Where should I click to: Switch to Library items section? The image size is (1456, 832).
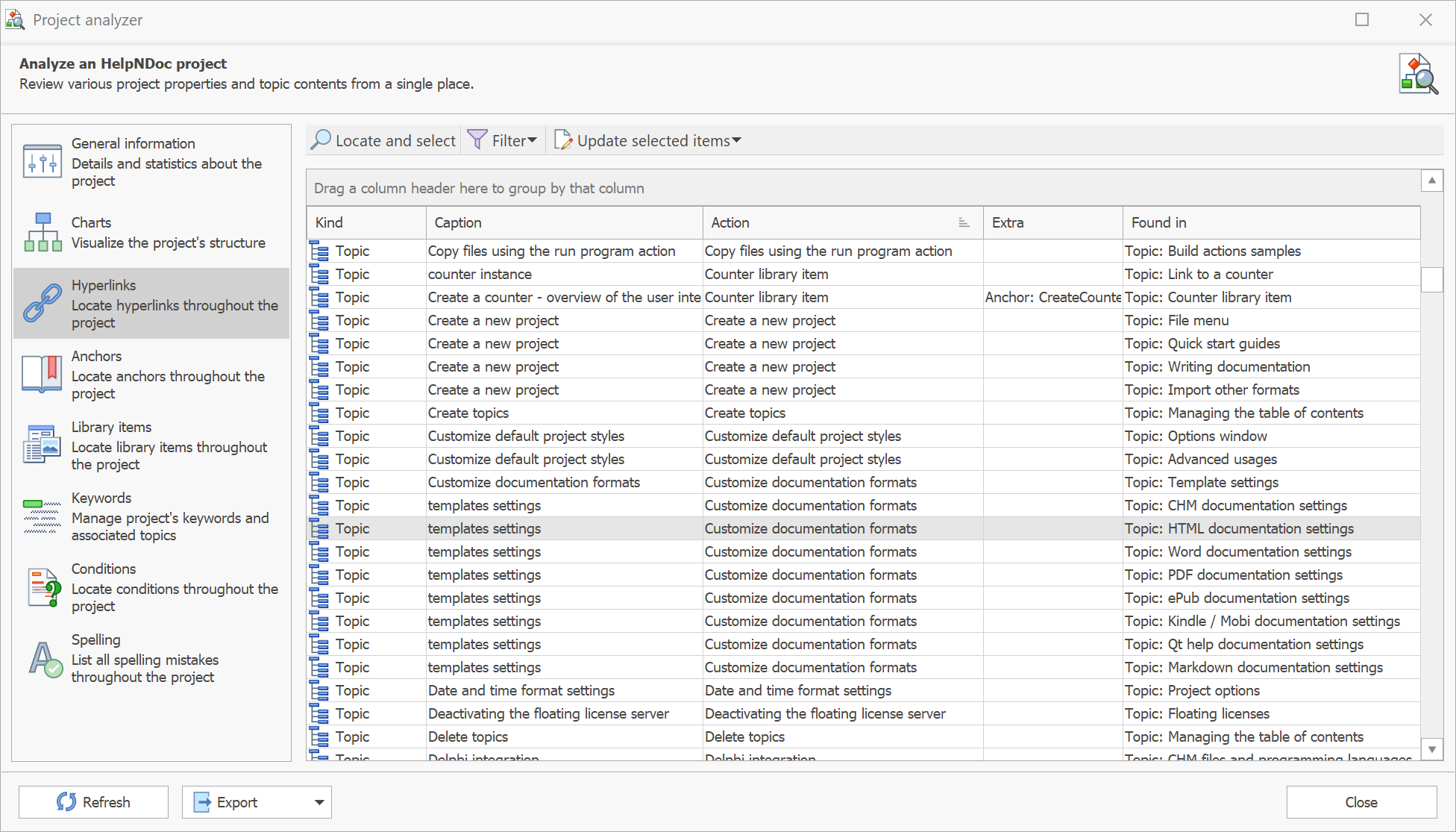point(151,445)
